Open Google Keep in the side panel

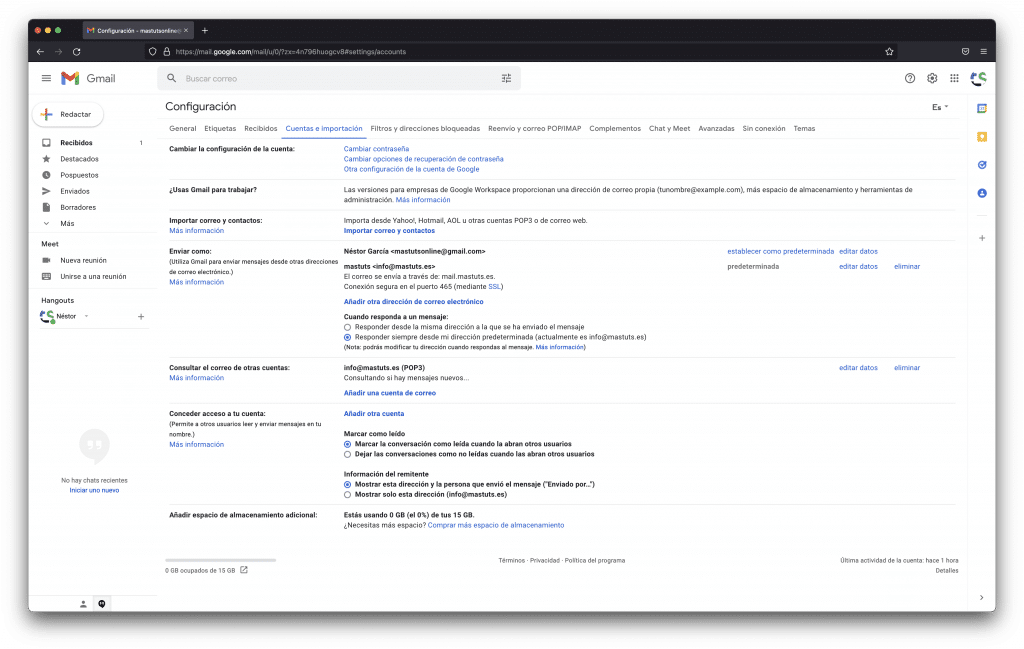tap(982, 137)
